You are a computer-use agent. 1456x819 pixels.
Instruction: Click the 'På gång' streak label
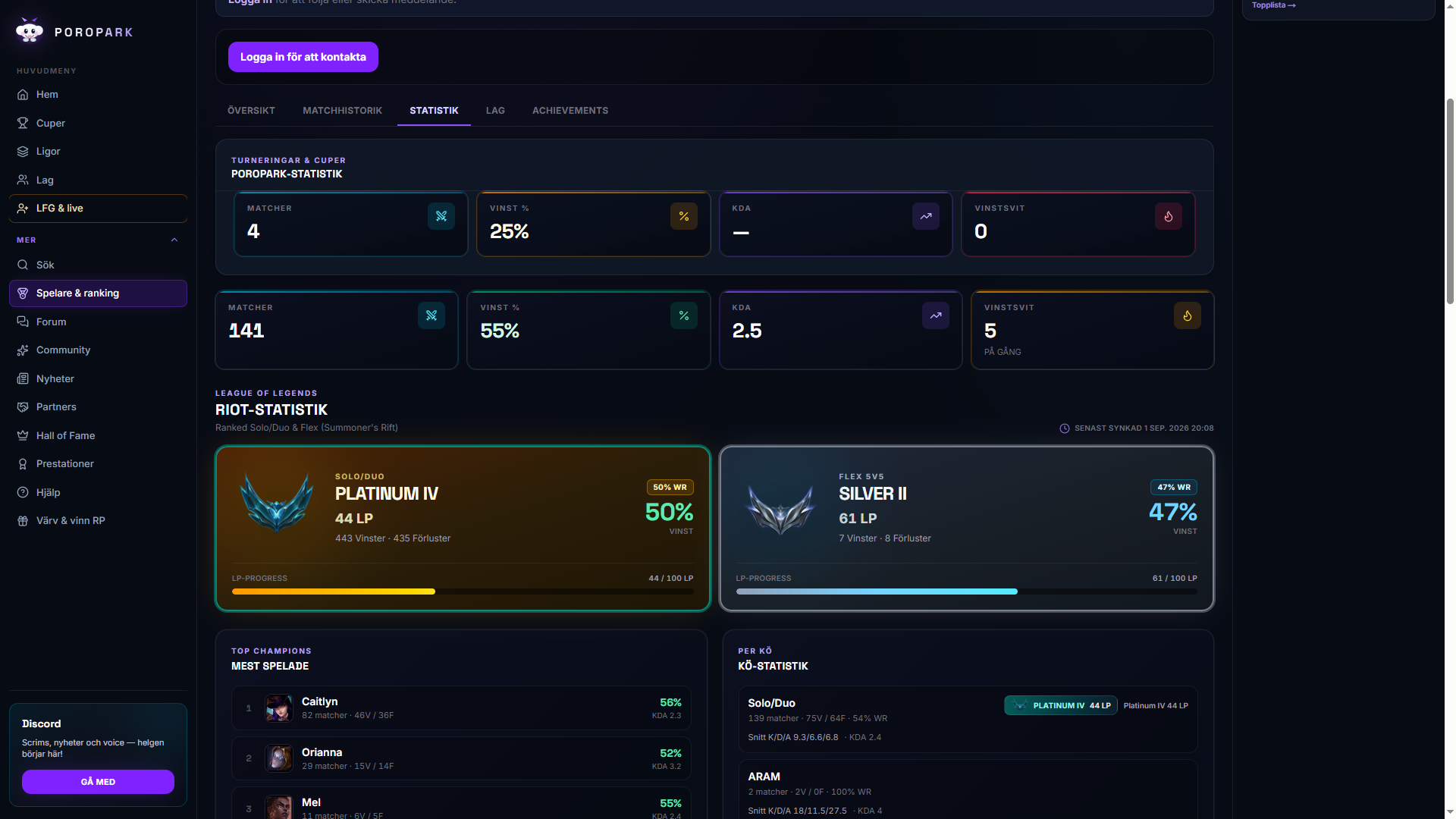(1003, 352)
